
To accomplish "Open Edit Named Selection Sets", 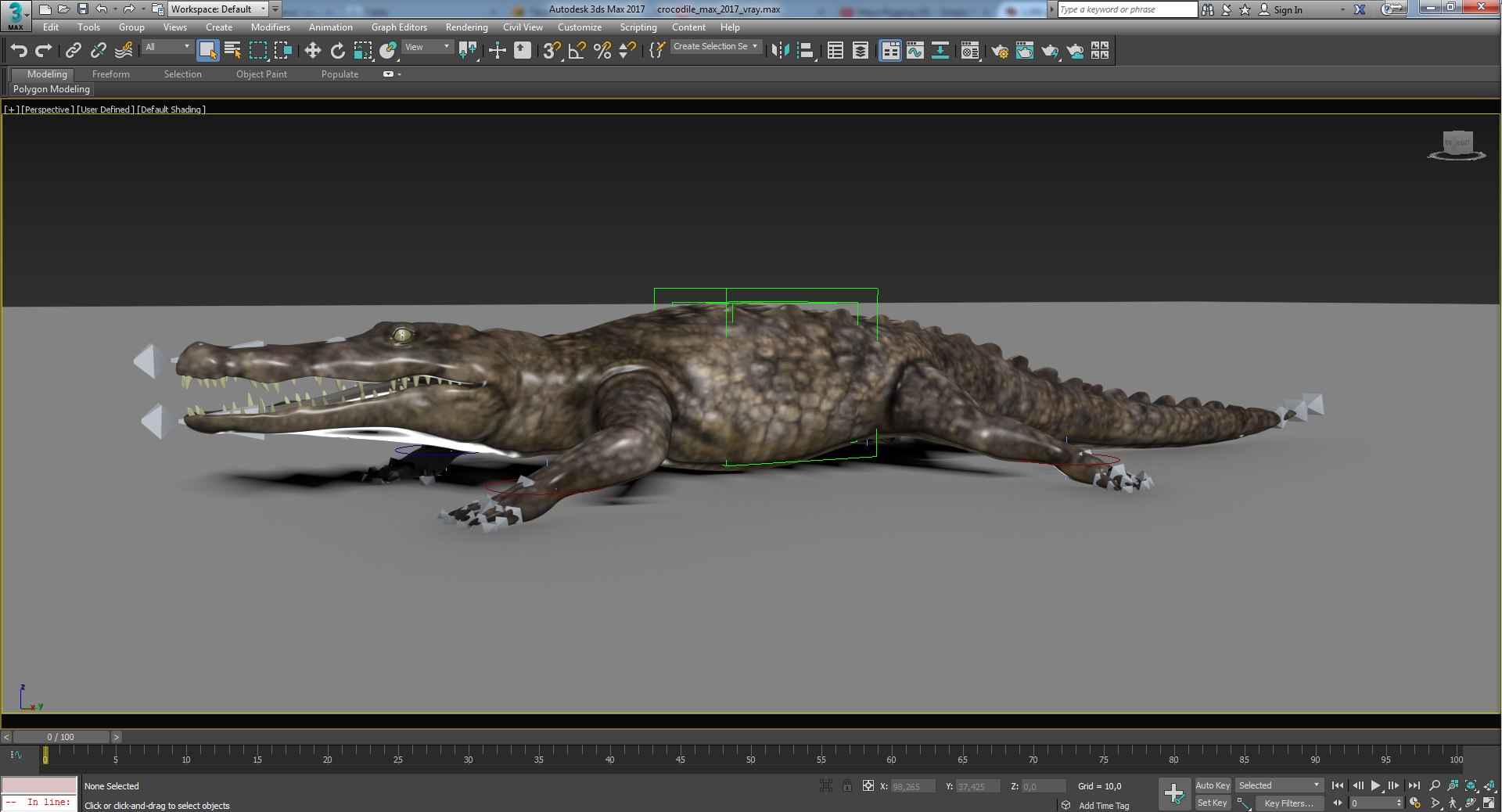I will pos(656,51).
